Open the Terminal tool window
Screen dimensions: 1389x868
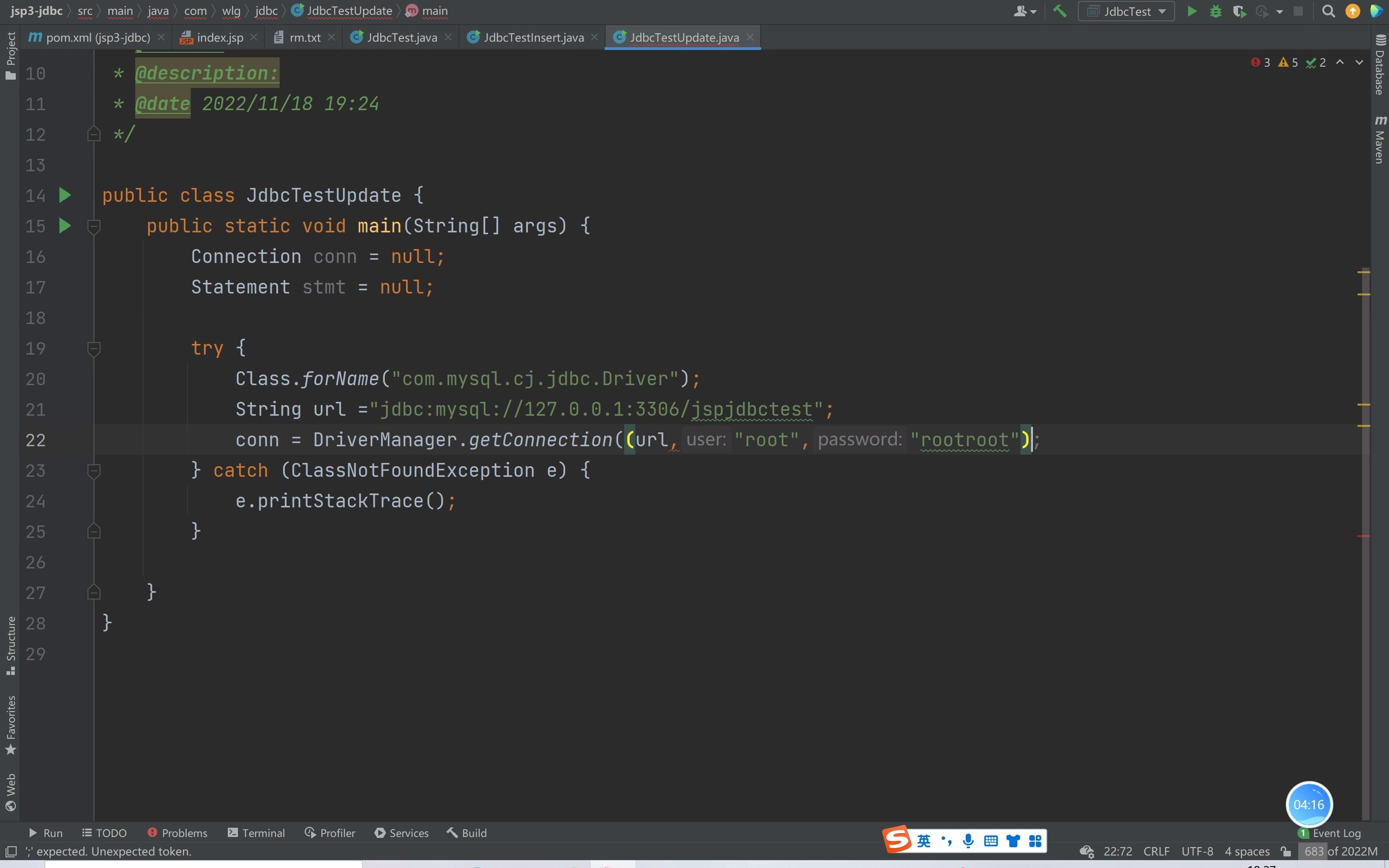pyautogui.click(x=256, y=833)
